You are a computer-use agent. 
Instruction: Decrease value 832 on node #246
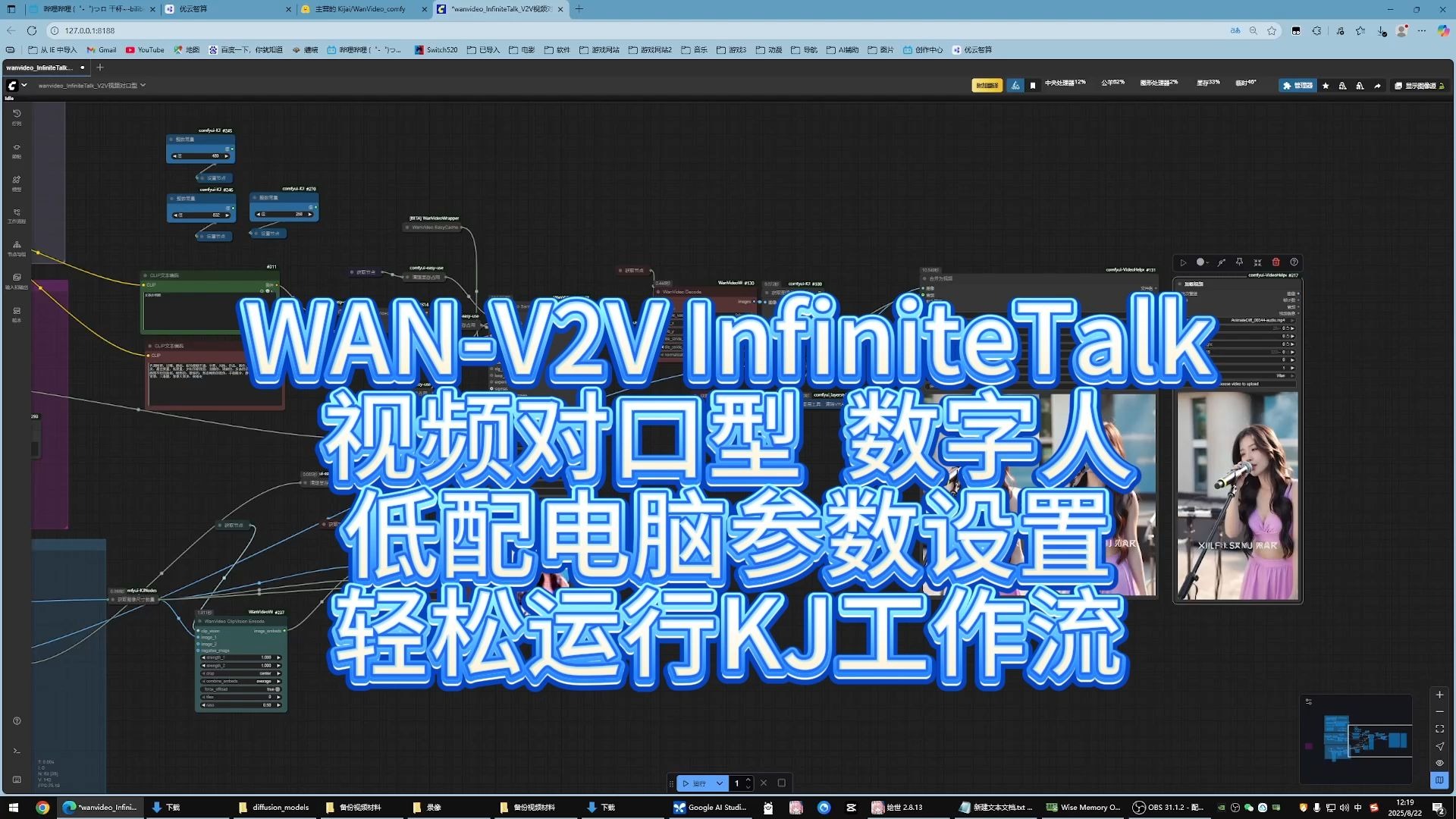tap(174, 215)
